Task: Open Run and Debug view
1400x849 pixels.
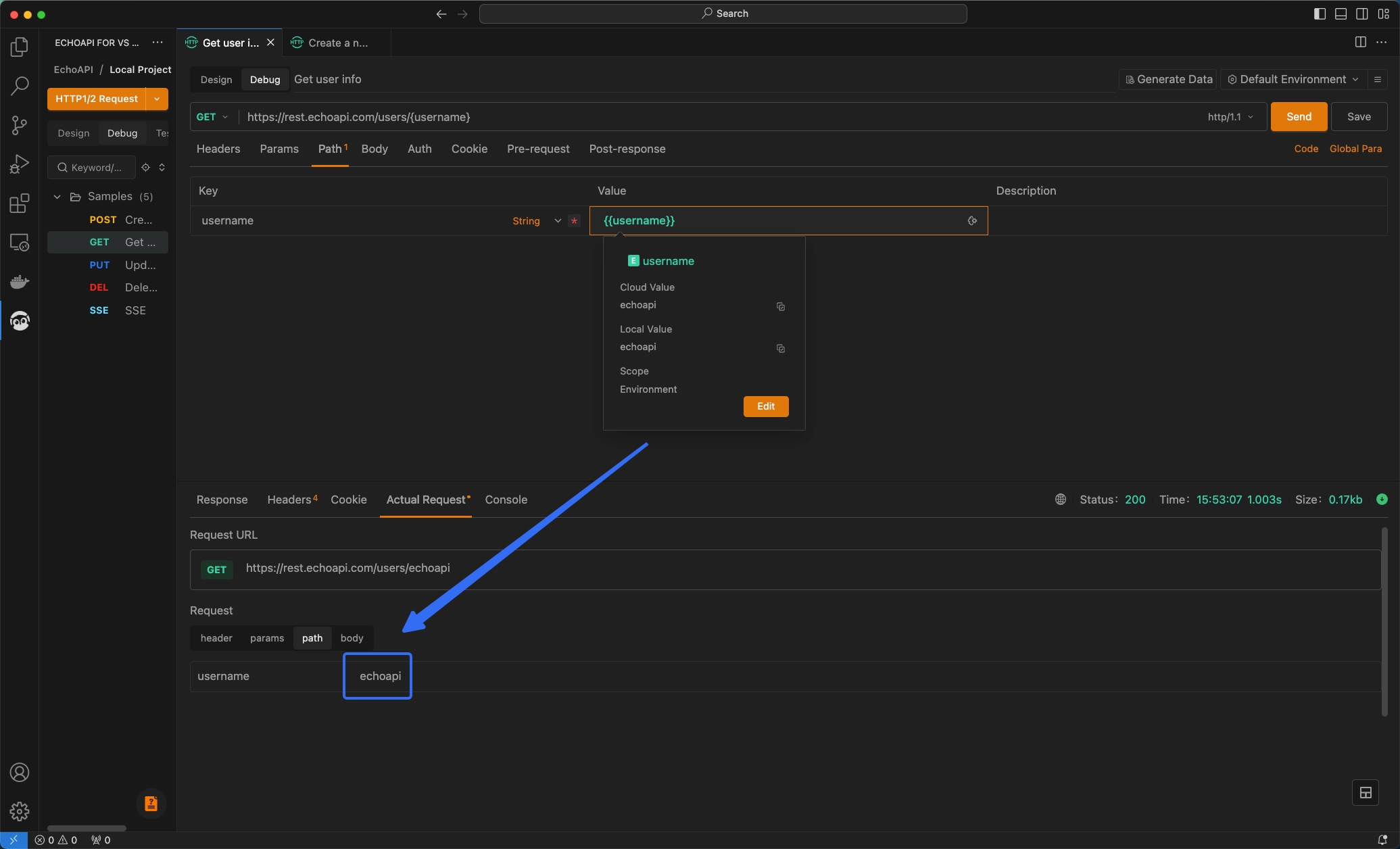Action: 20,164
